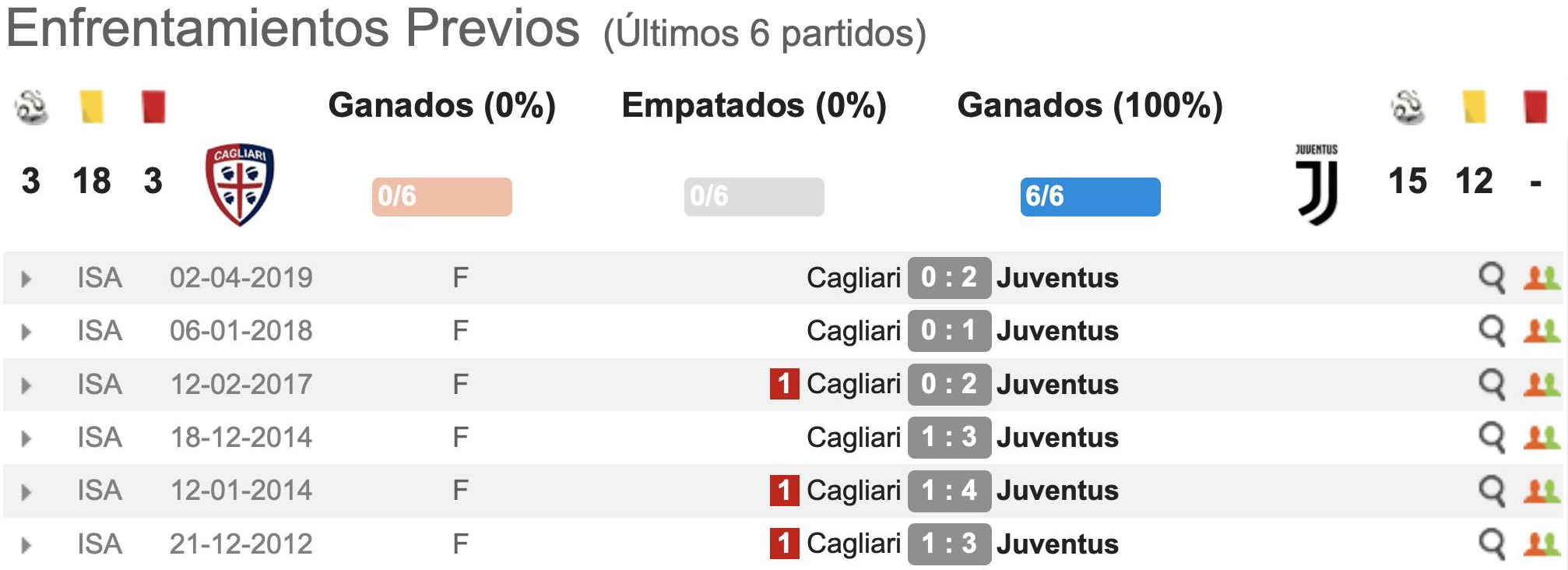This screenshot has height=570, width=1568.
Task: Click Cagliari red card icon in header
Action: 153,107
